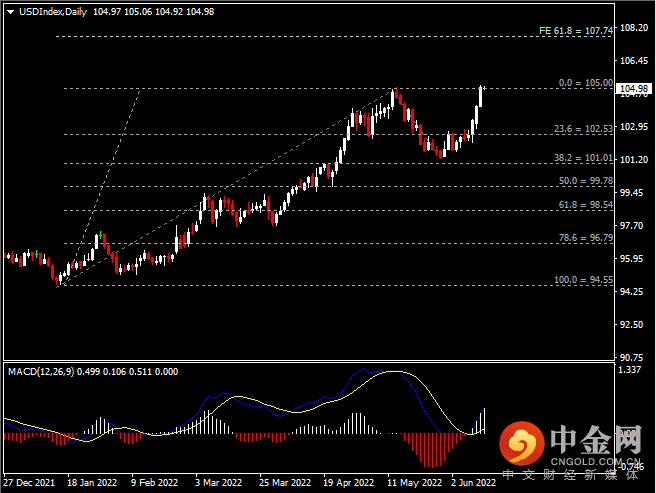Select the 0.0 = 105.00 Fibonacci label
This screenshot has width=656, height=493.
586,83
